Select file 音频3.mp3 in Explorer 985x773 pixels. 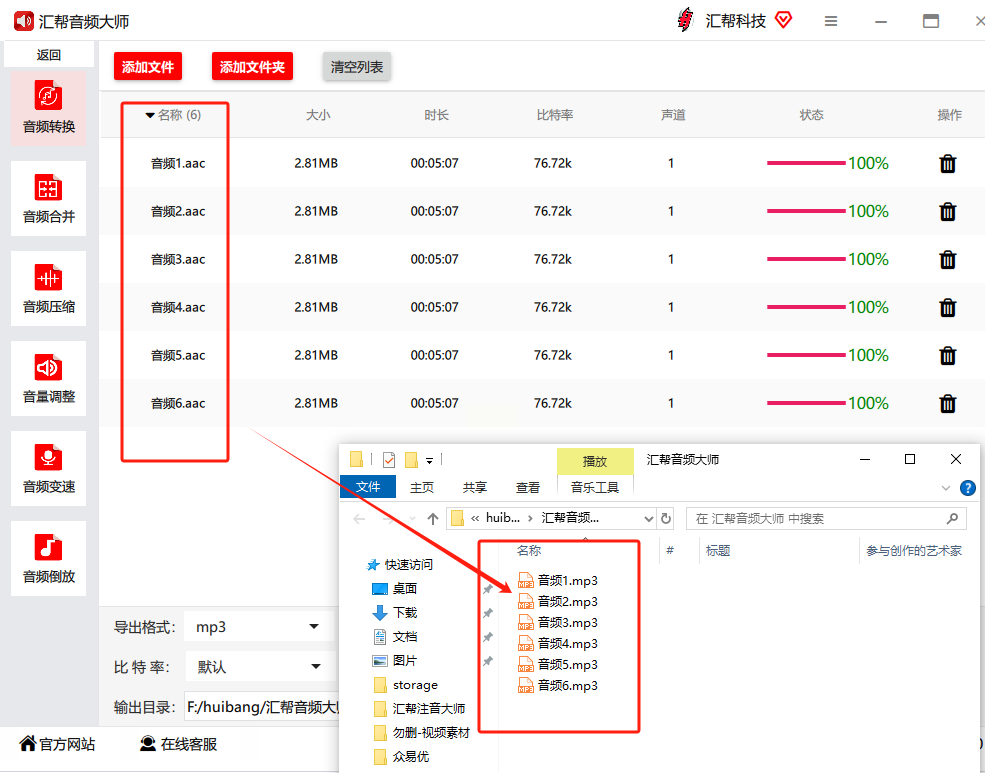coord(558,622)
